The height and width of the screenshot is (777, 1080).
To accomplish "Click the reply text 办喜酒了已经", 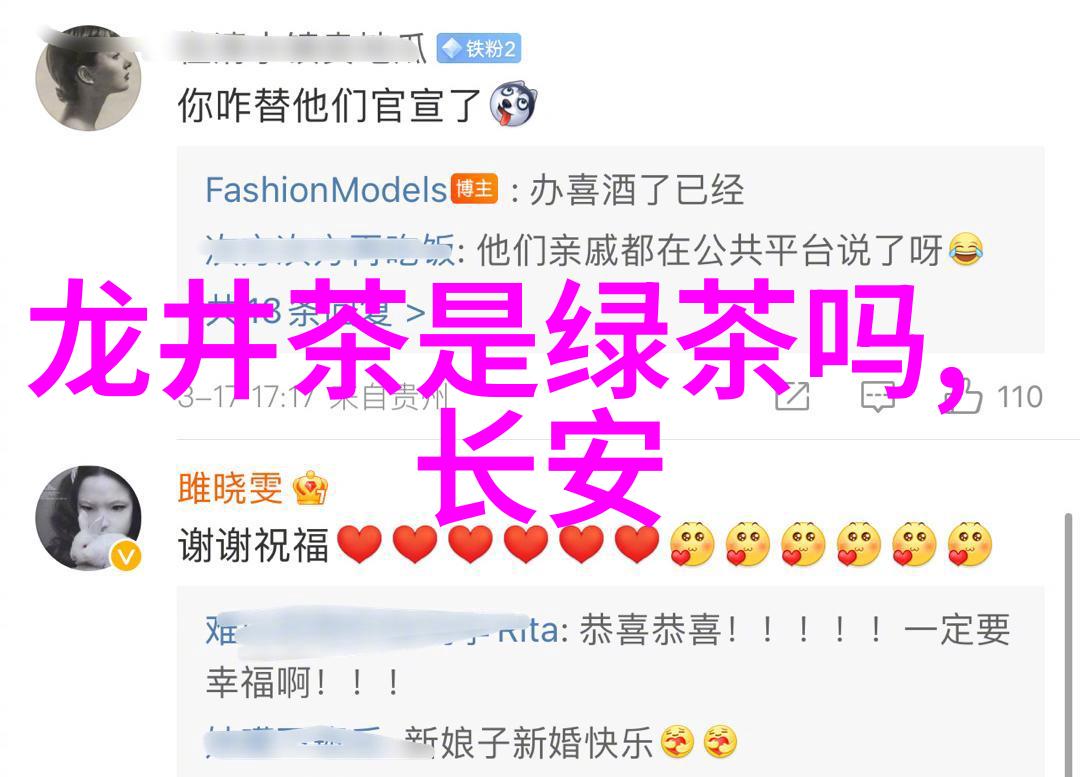I will [636, 190].
